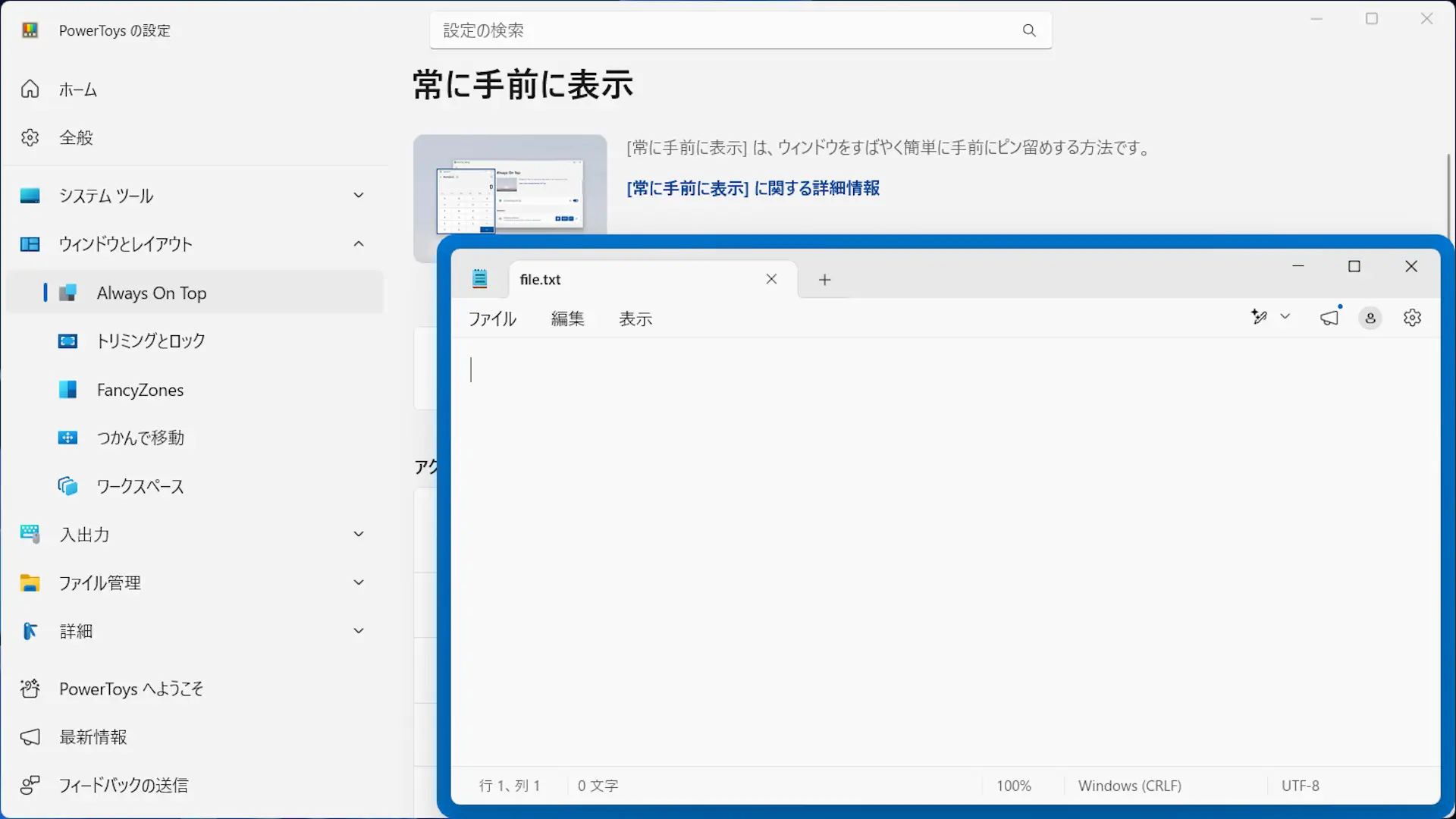The width and height of the screenshot is (1456, 819).
Task: Click the 常に手前に表示 page heading
Action: pos(523,84)
